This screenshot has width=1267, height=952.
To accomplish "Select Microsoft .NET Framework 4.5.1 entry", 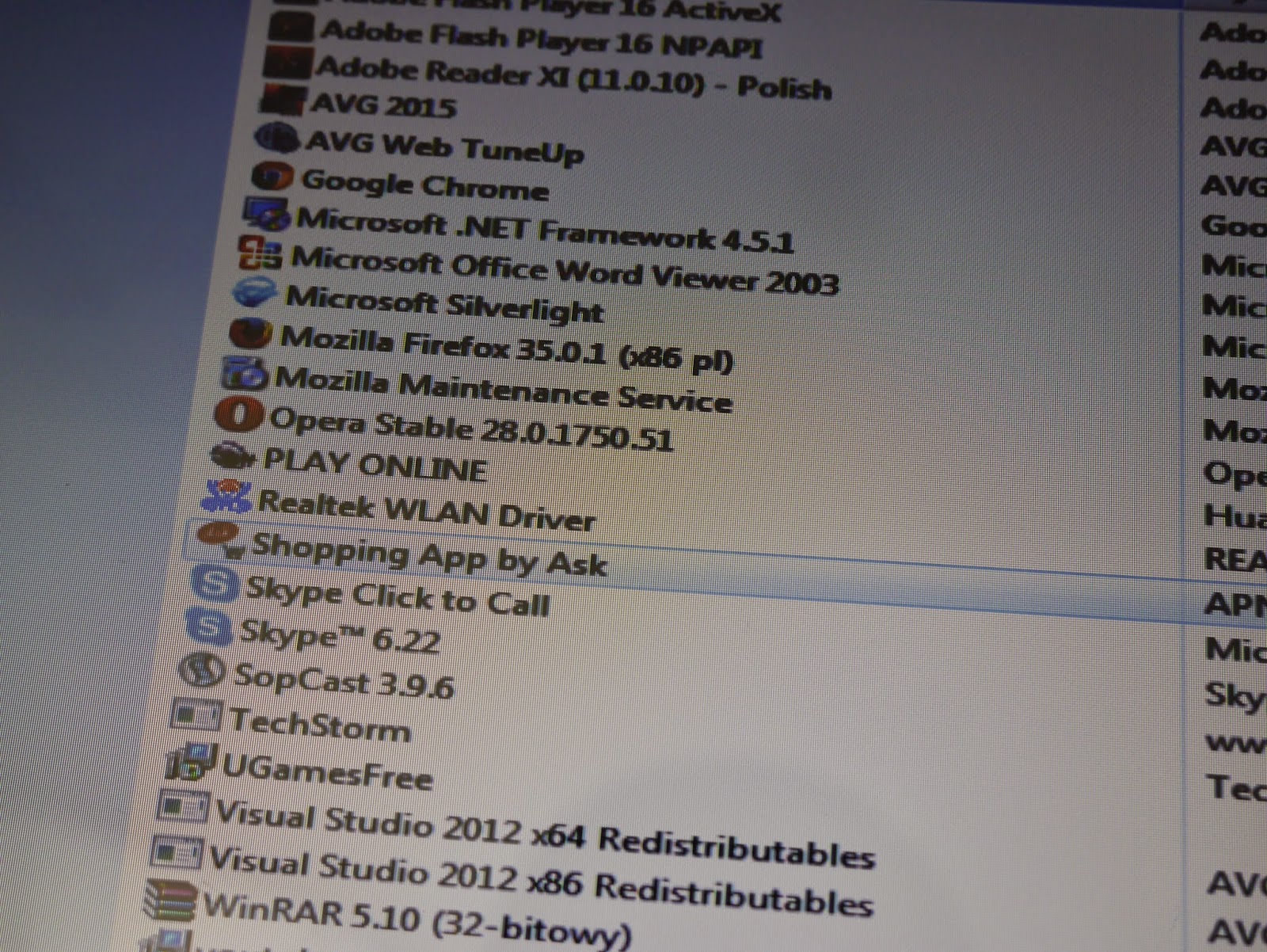I will pyautogui.click(x=544, y=230).
